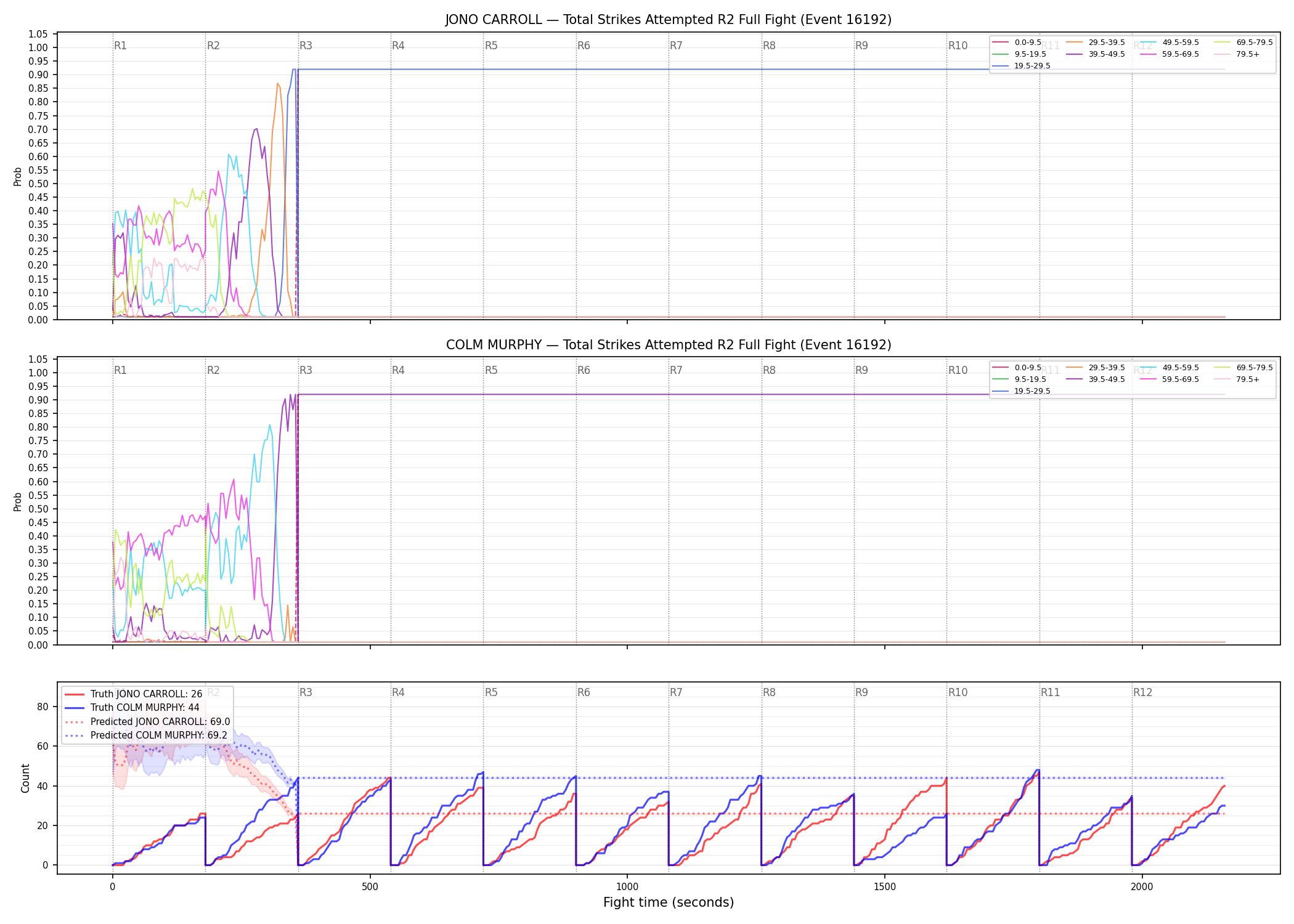Screen dimensions: 1294x924
Task: Click the 1000 tick label on x-axis
Action: pyautogui.click(x=627, y=887)
